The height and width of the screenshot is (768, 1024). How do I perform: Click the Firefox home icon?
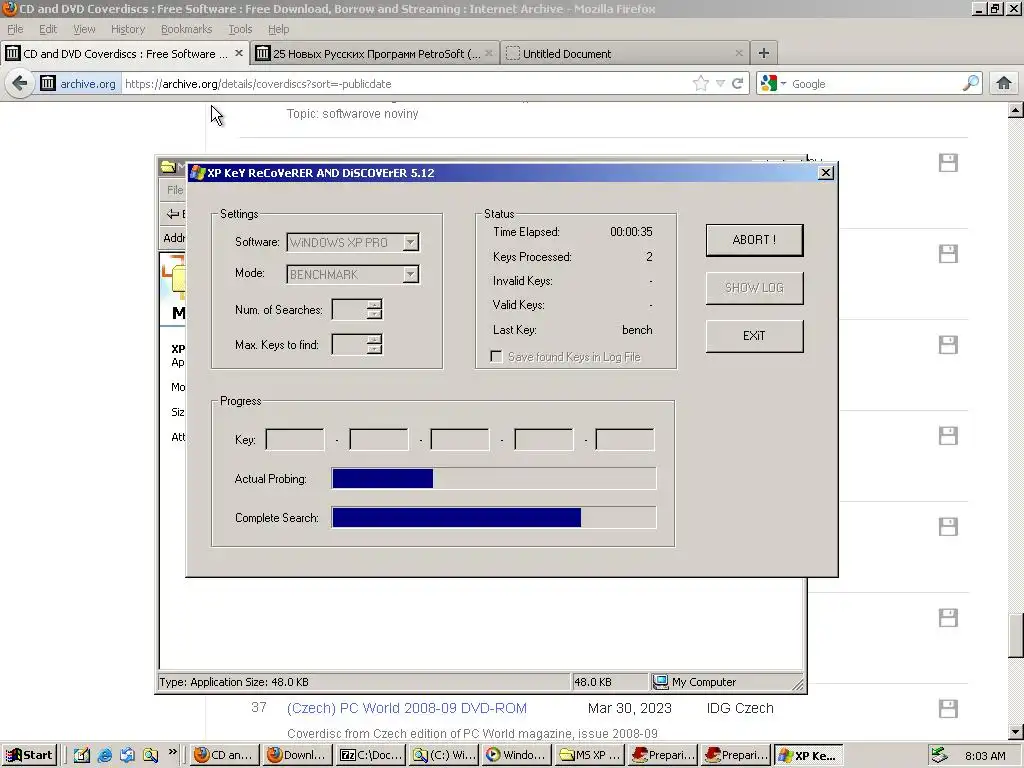pyautogui.click(x=1004, y=83)
